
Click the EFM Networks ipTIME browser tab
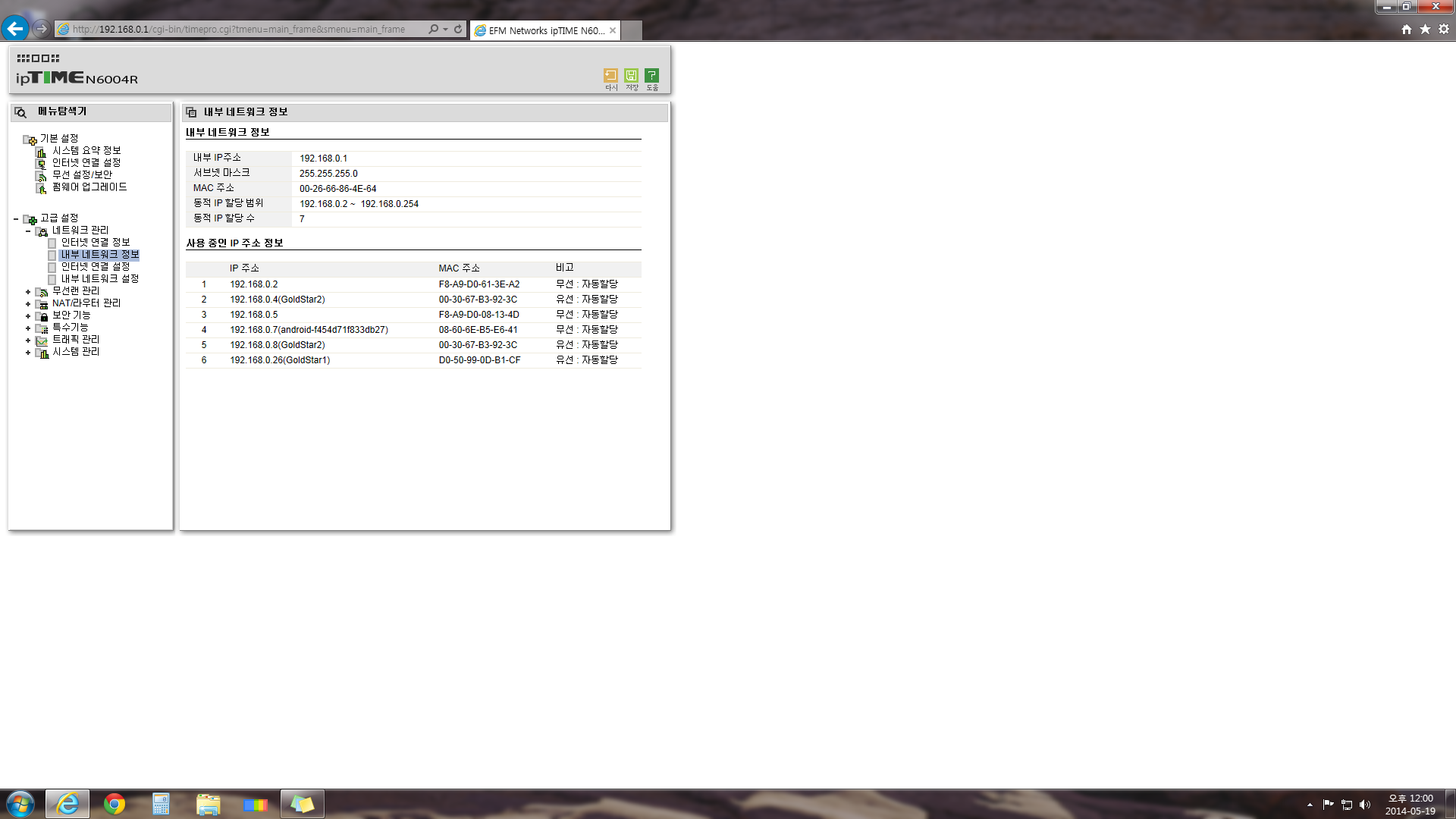click(545, 30)
